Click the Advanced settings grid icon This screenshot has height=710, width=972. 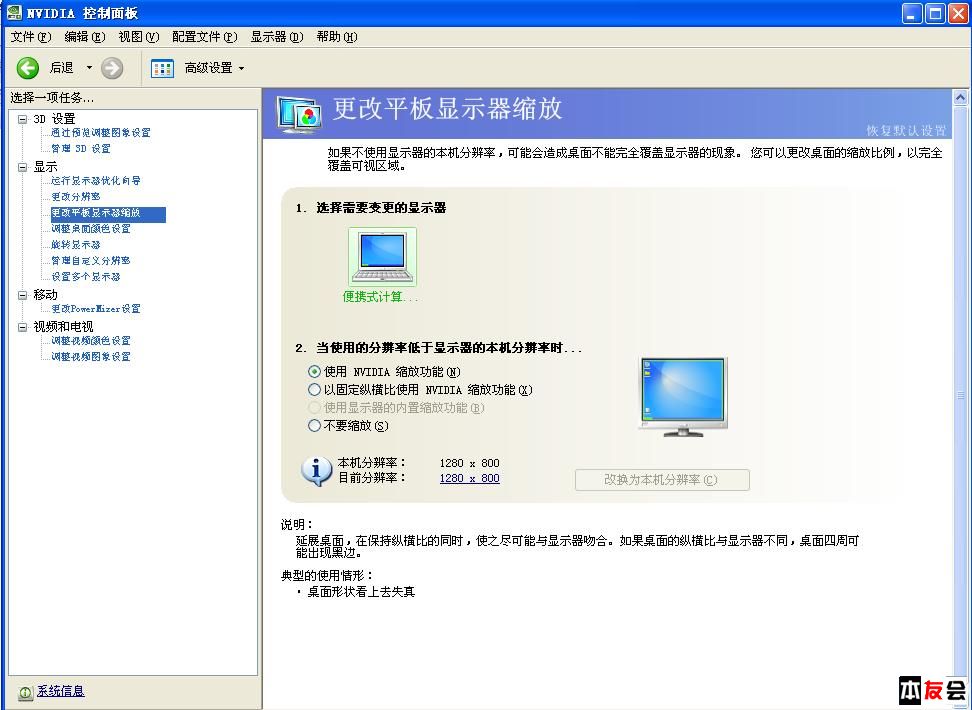point(162,68)
